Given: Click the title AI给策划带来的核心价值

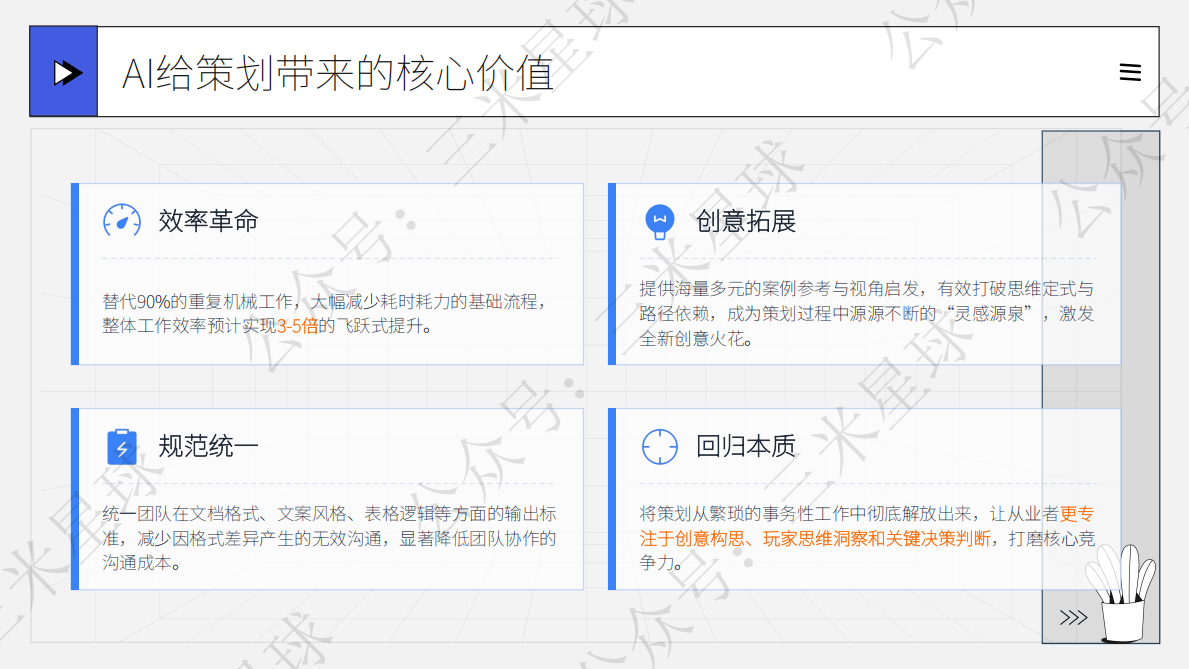Looking at the screenshot, I should pyautogui.click(x=338, y=74).
